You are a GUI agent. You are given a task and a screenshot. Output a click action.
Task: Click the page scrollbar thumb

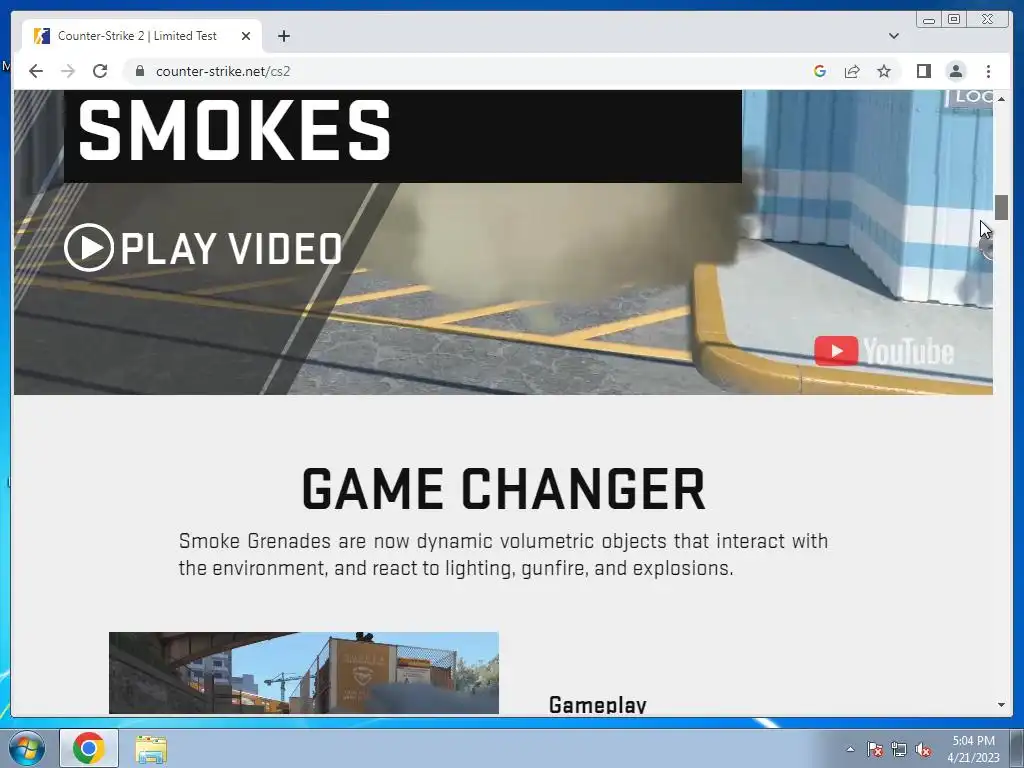click(x=1001, y=208)
